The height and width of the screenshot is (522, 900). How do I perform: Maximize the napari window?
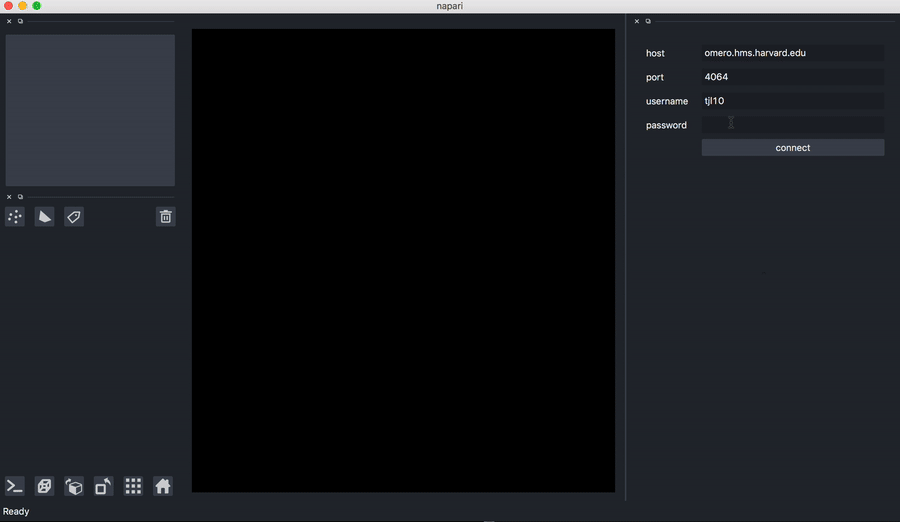[x=36, y=6]
